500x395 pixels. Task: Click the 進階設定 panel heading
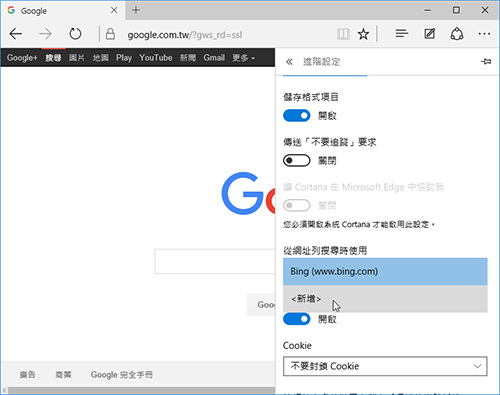(x=321, y=62)
